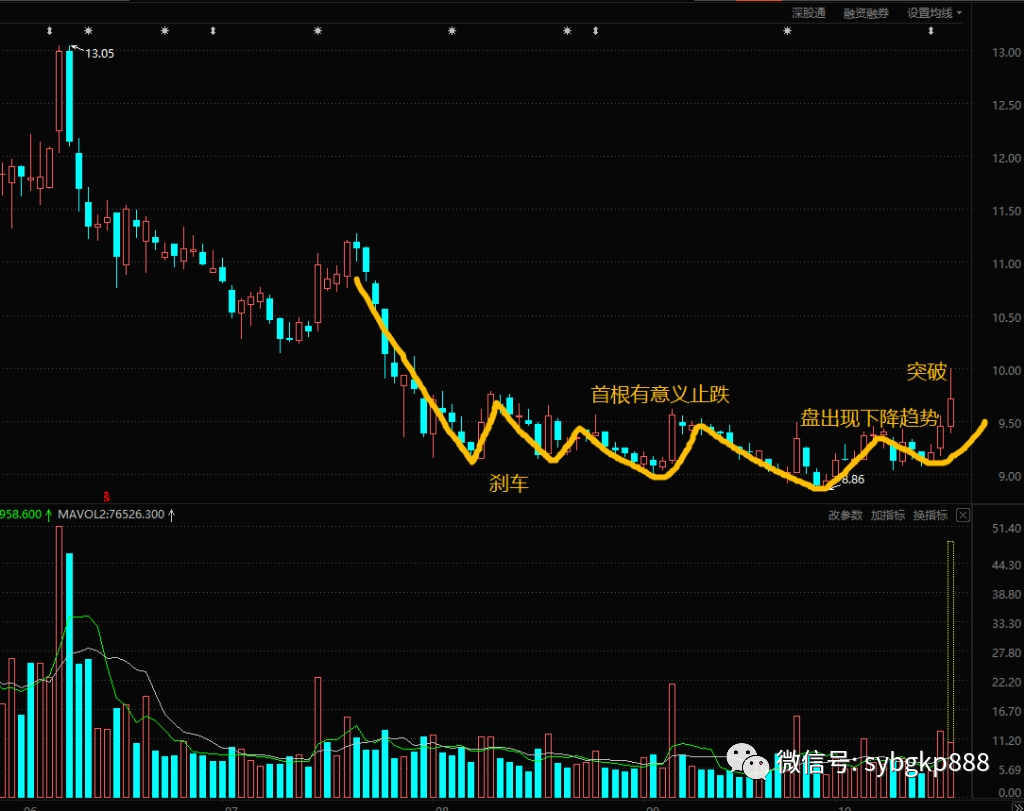1024x811 pixels.
Task: Click 换指标 to switch indicator
Action: click(x=930, y=515)
